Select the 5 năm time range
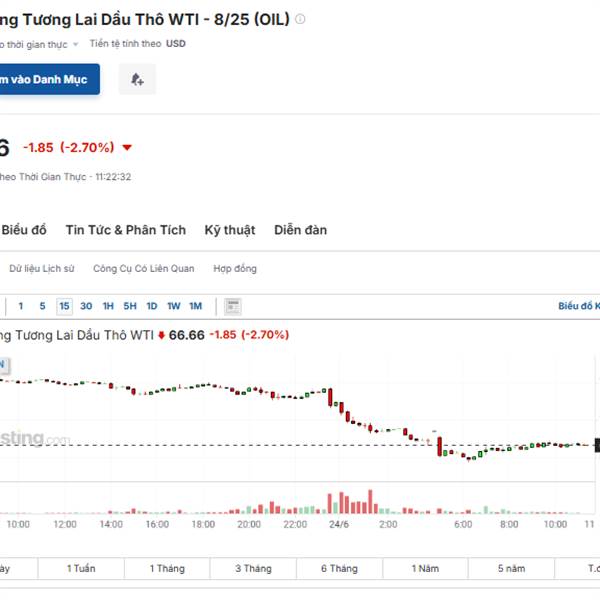Screen dimensions: 600x600 pos(512,569)
